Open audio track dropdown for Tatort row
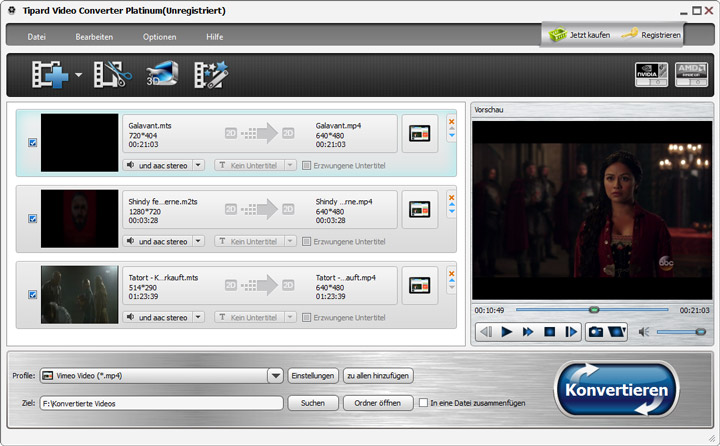 point(198,317)
